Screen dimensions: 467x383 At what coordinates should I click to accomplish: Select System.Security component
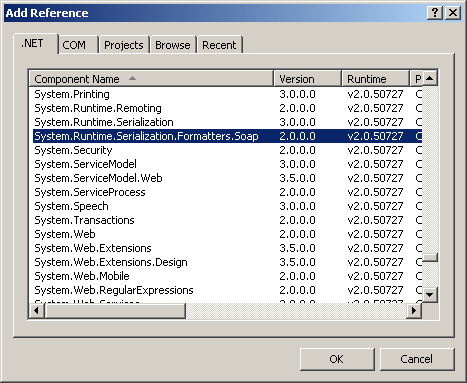227,150
